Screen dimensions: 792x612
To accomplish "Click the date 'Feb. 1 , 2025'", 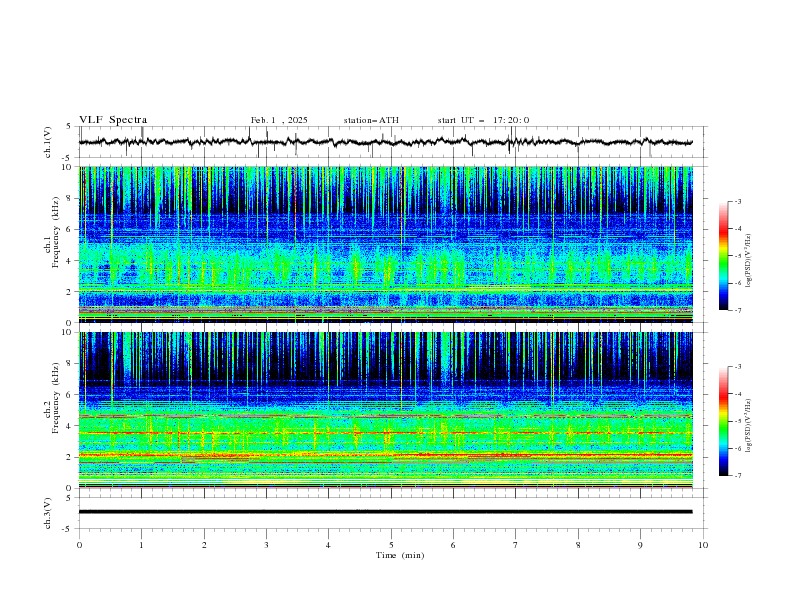I will pos(279,120).
